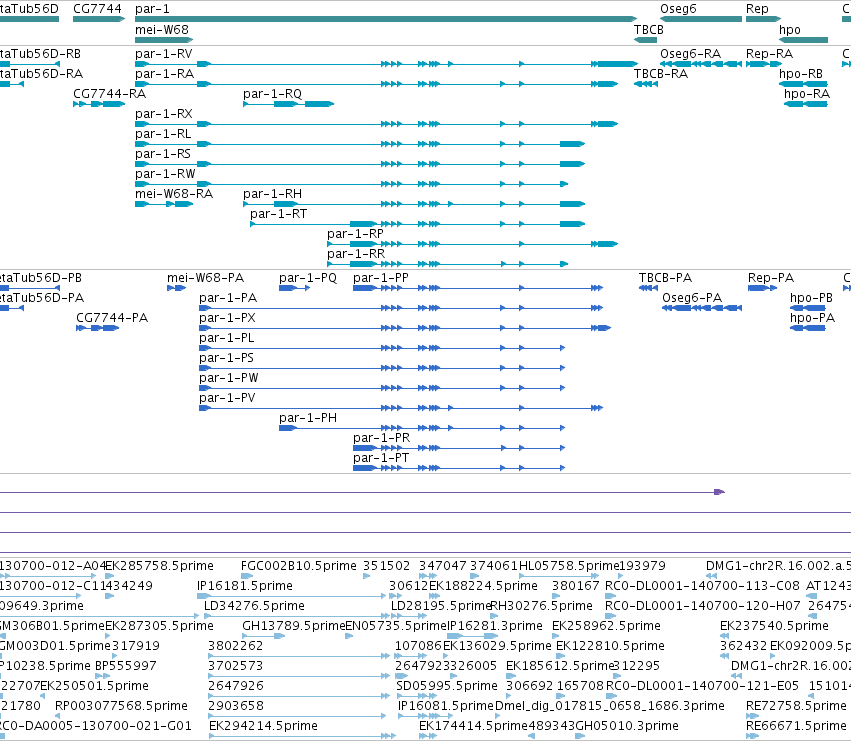Select the par-1-PX protein label
This screenshot has width=851, height=741.
(227, 318)
